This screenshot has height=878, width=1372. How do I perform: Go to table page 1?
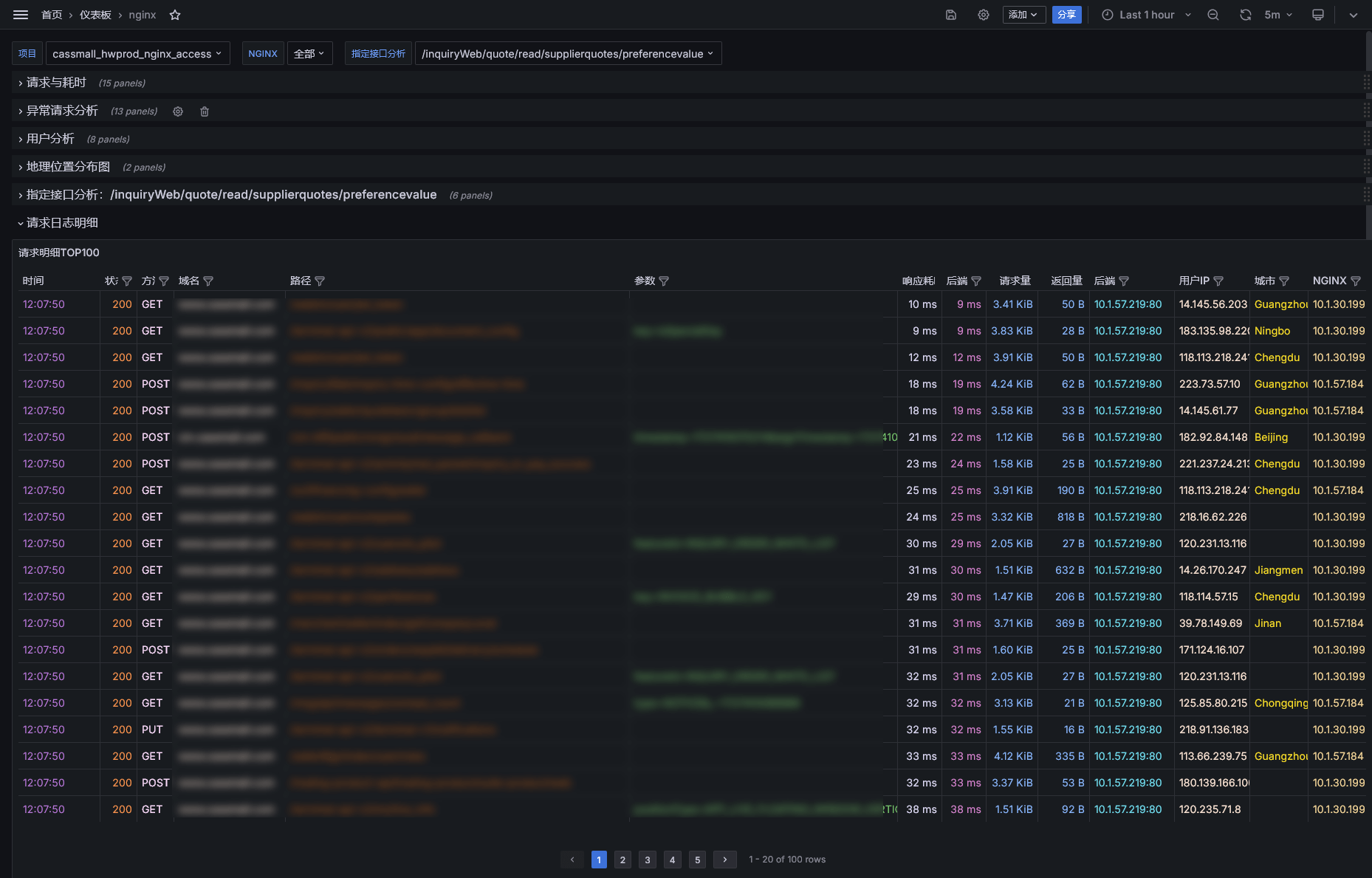click(x=599, y=860)
